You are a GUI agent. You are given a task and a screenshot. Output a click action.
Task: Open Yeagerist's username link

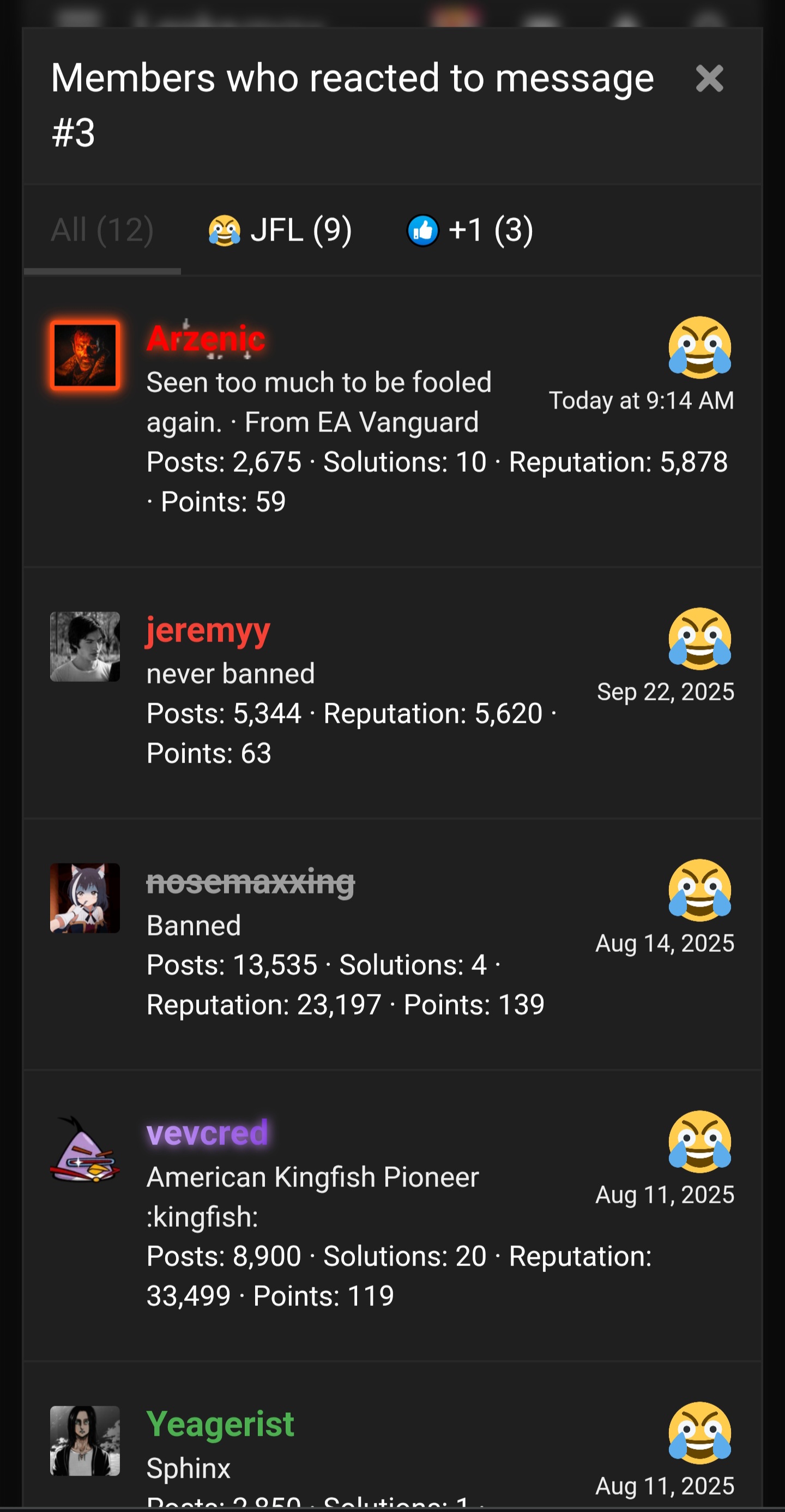220,1424
